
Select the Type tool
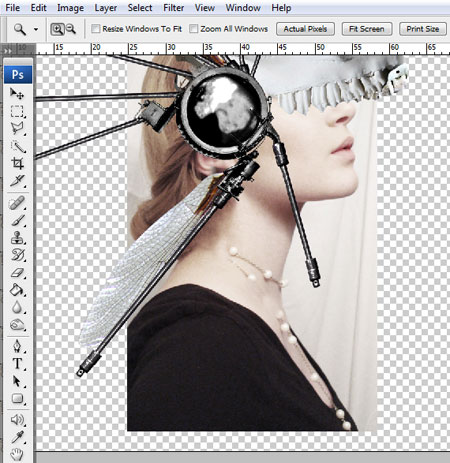coord(17,364)
